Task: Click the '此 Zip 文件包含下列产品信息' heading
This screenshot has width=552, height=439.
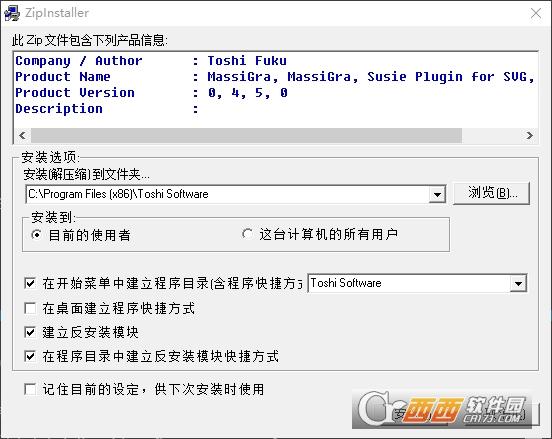Action: tap(89, 40)
